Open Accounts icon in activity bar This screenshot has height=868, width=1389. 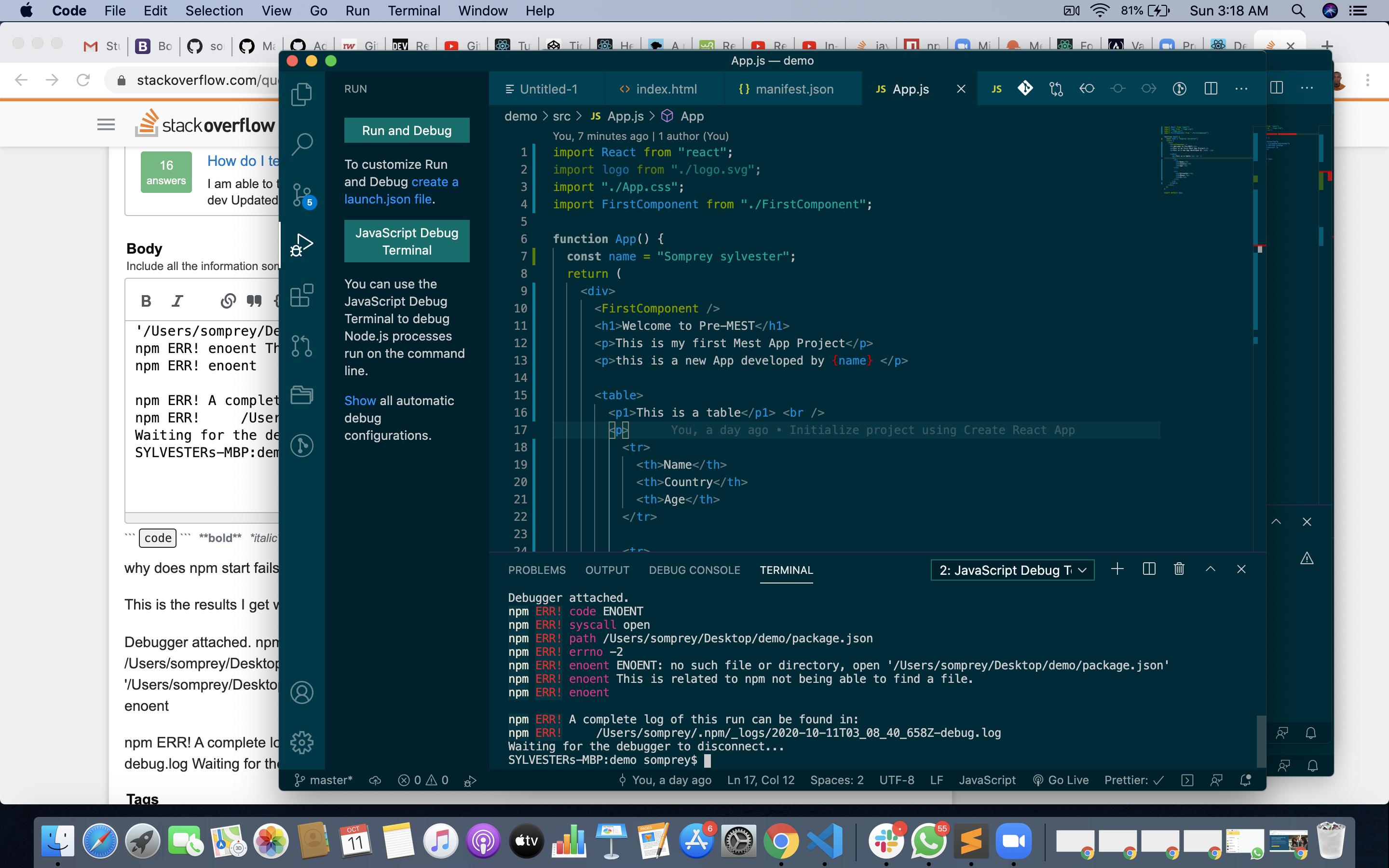click(x=301, y=692)
